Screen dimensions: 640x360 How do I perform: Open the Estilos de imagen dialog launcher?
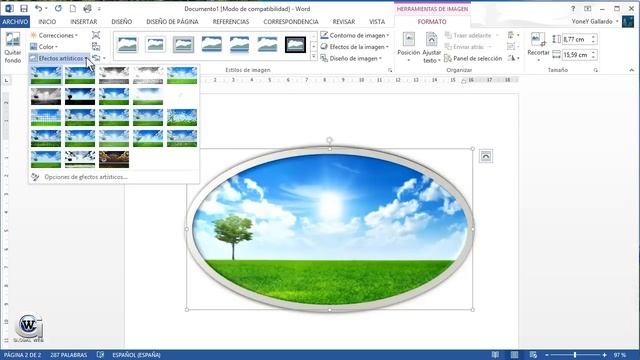(390, 71)
